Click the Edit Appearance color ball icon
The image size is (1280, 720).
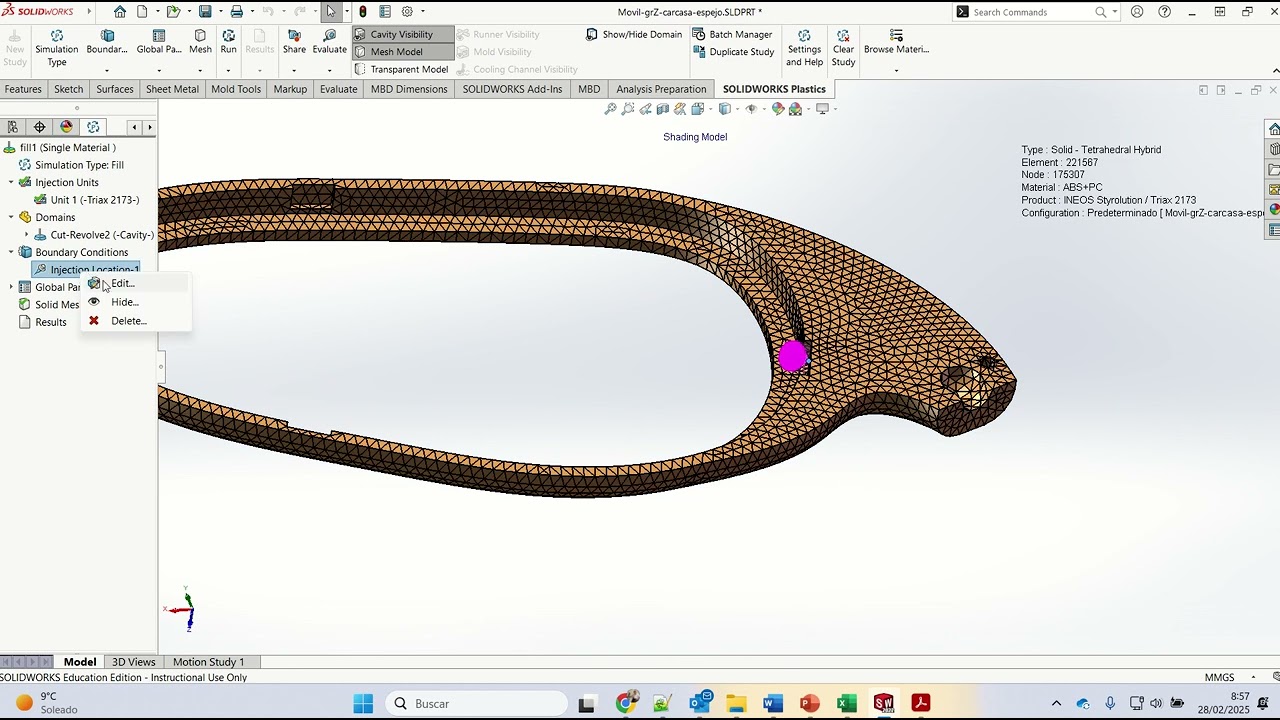tap(778, 109)
